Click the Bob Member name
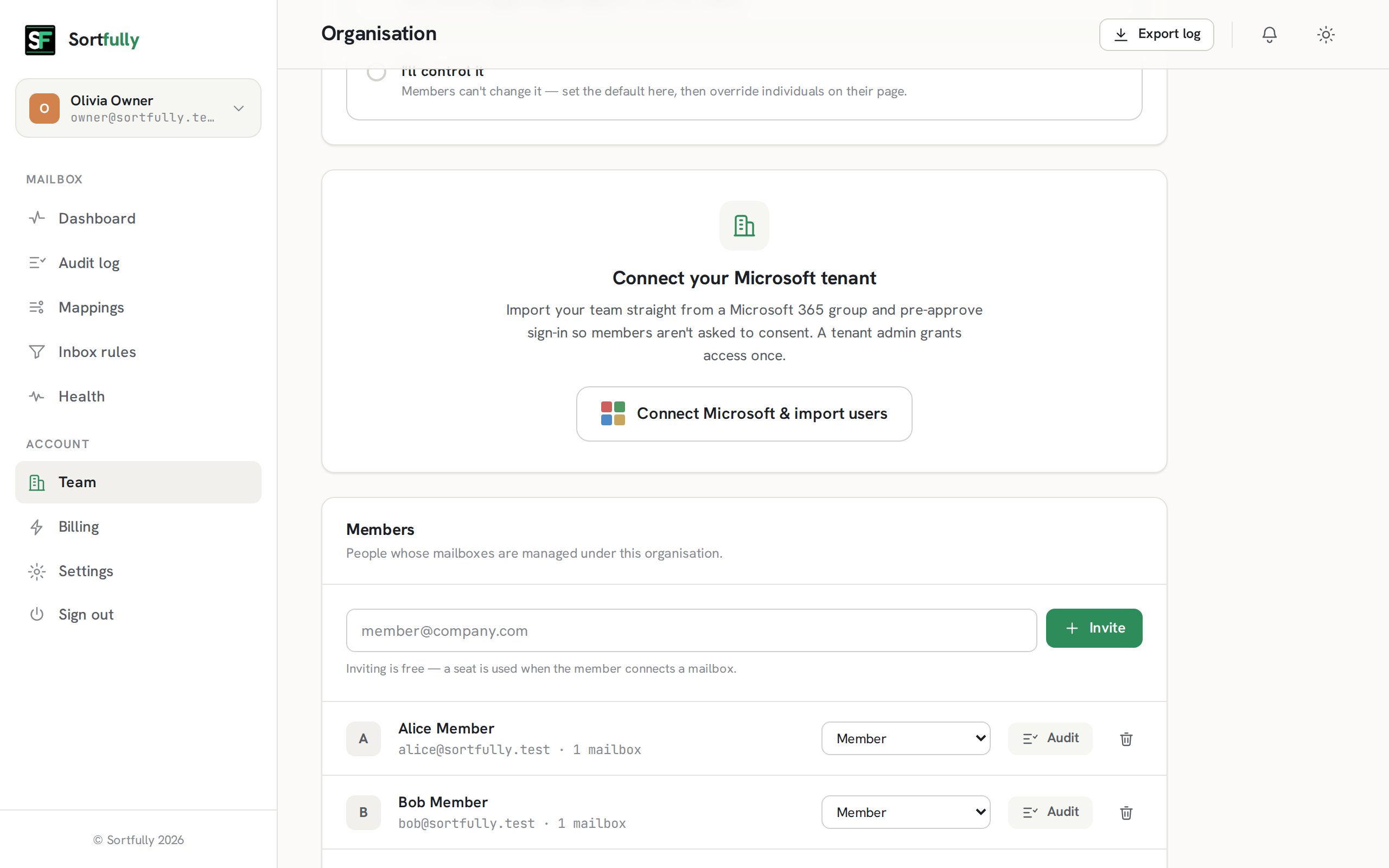 coord(443,802)
